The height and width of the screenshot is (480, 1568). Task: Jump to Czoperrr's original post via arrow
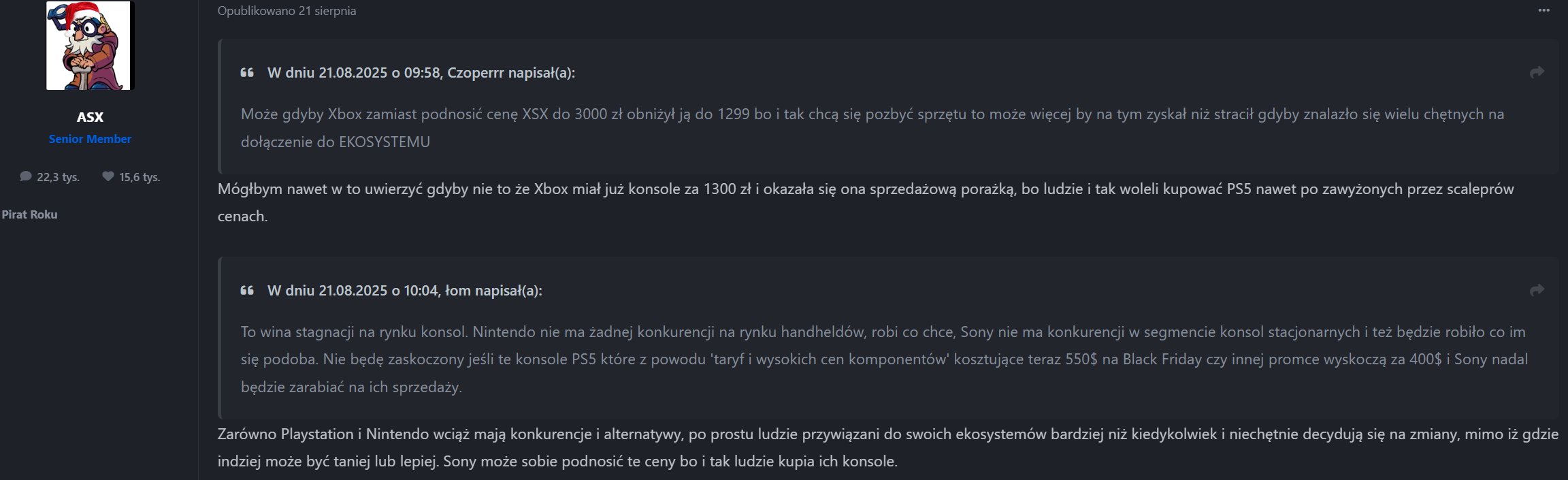(1537, 72)
